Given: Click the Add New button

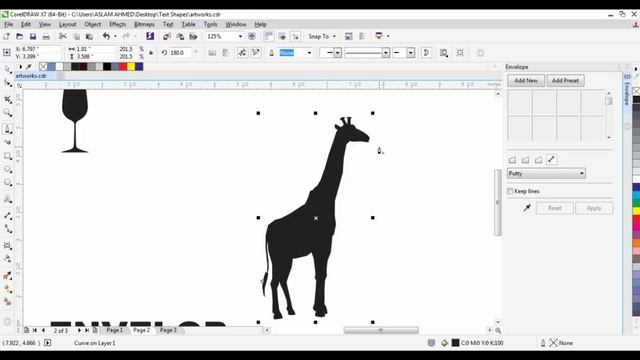Looking at the screenshot, I should (x=526, y=80).
